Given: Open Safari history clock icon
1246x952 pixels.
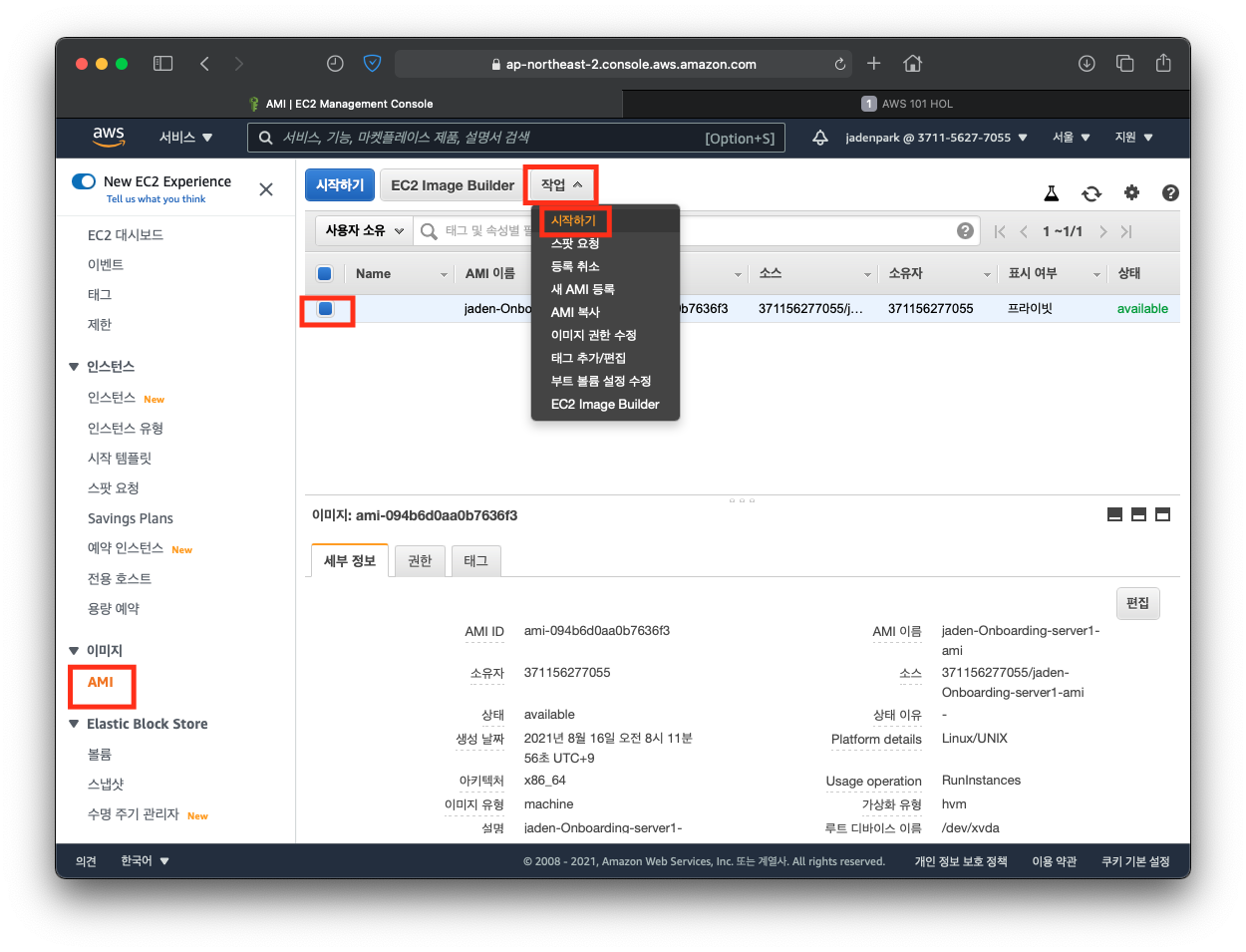Looking at the screenshot, I should (x=335, y=64).
